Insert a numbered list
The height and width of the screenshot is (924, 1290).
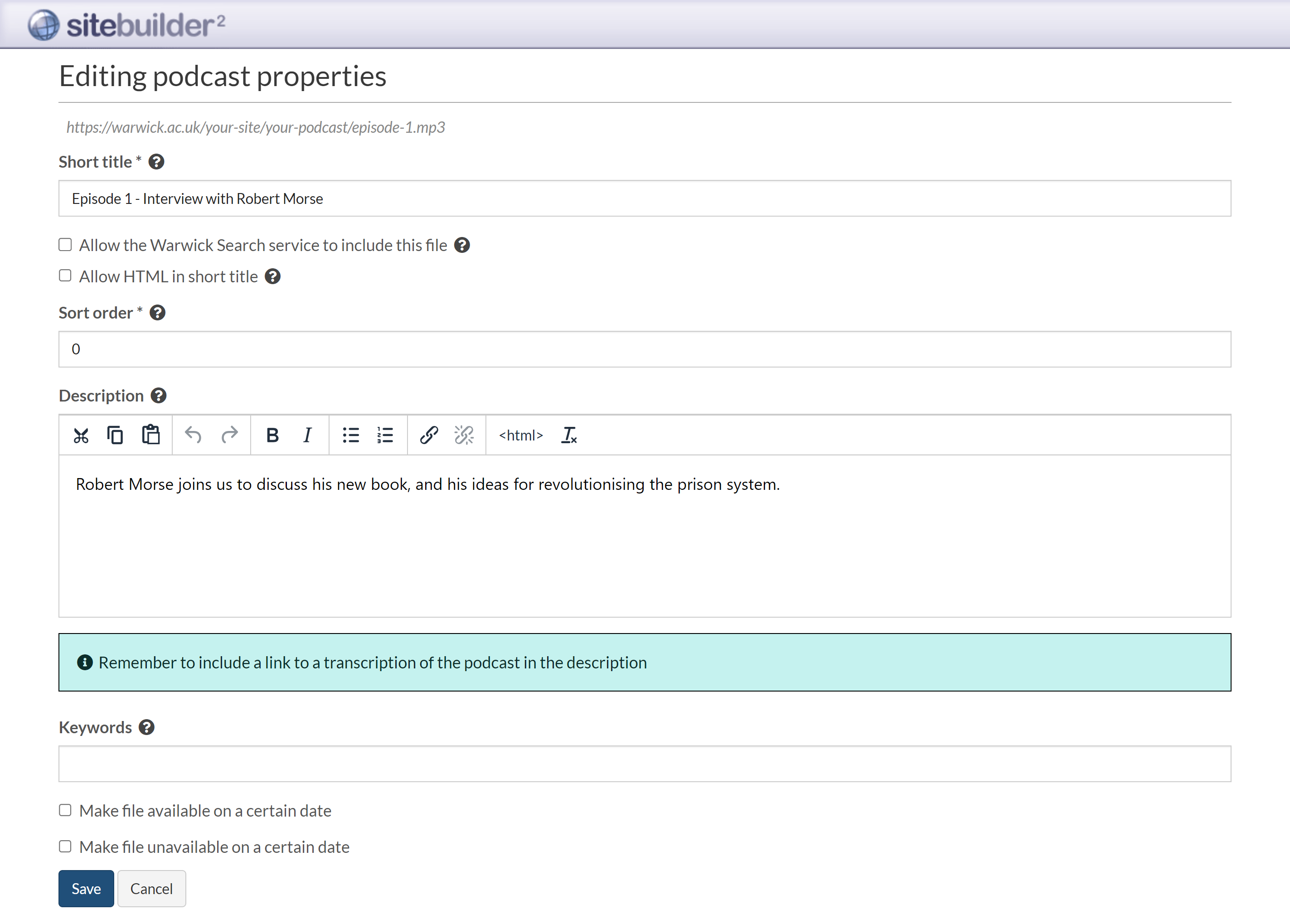[385, 435]
